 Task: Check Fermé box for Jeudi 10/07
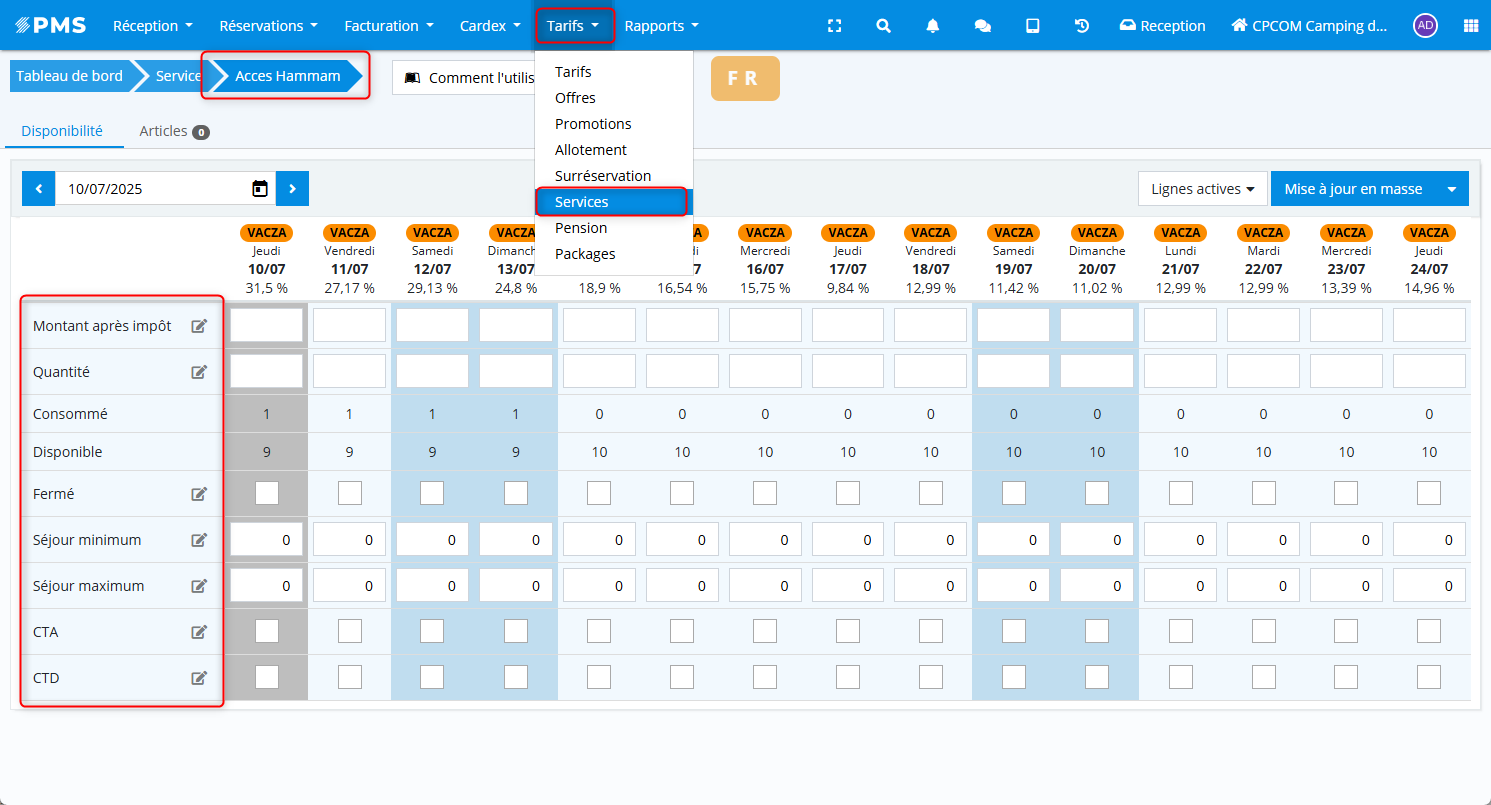click(267, 493)
